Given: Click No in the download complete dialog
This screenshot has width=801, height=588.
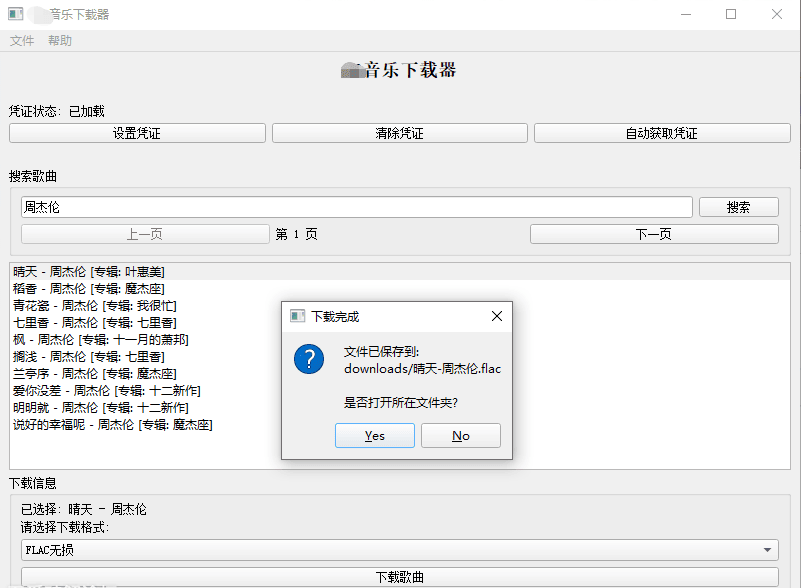Looking at the screenshot, I should (x=460, y=436).
